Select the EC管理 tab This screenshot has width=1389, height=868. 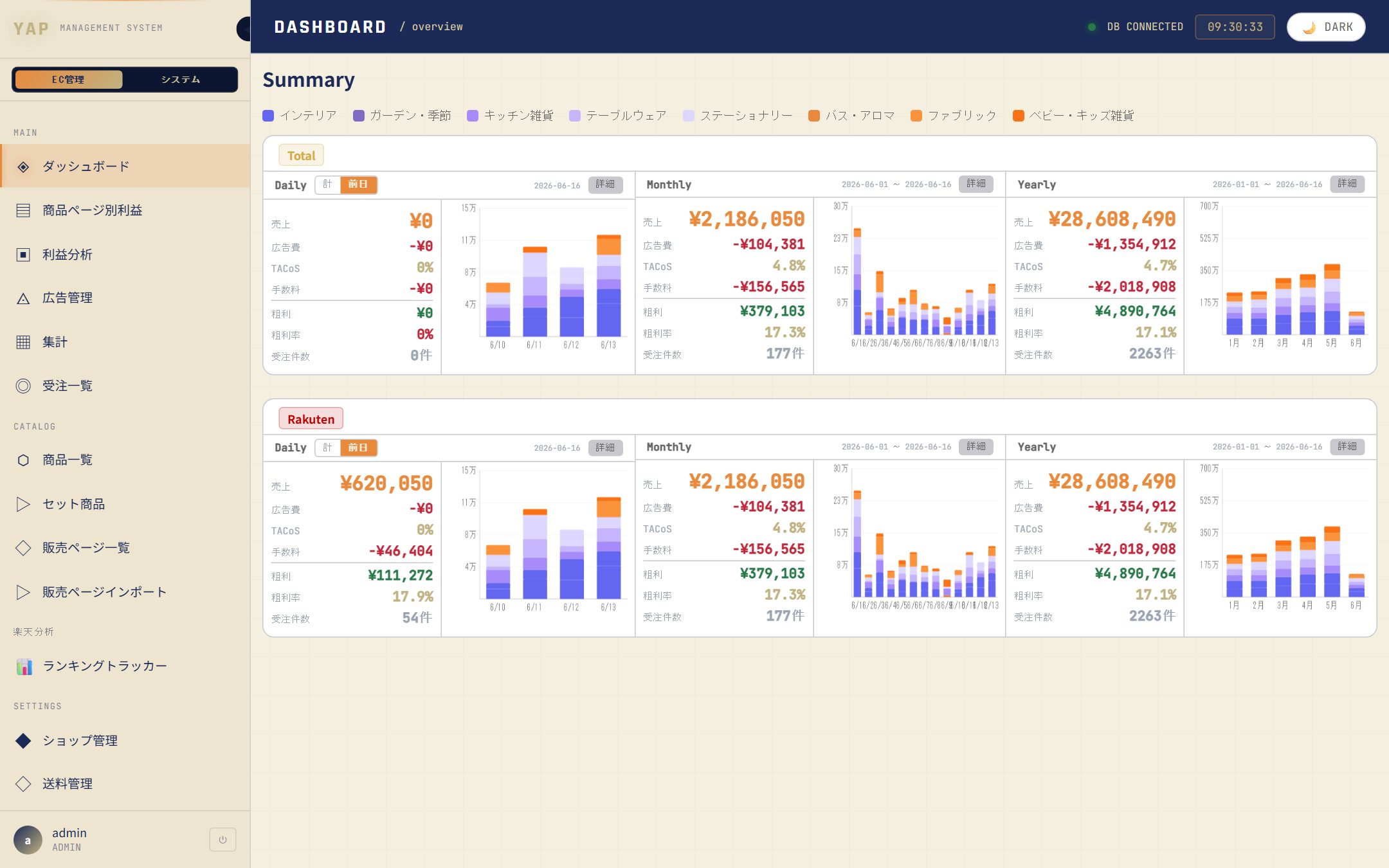pyautogui.click(x=68, y=80)
